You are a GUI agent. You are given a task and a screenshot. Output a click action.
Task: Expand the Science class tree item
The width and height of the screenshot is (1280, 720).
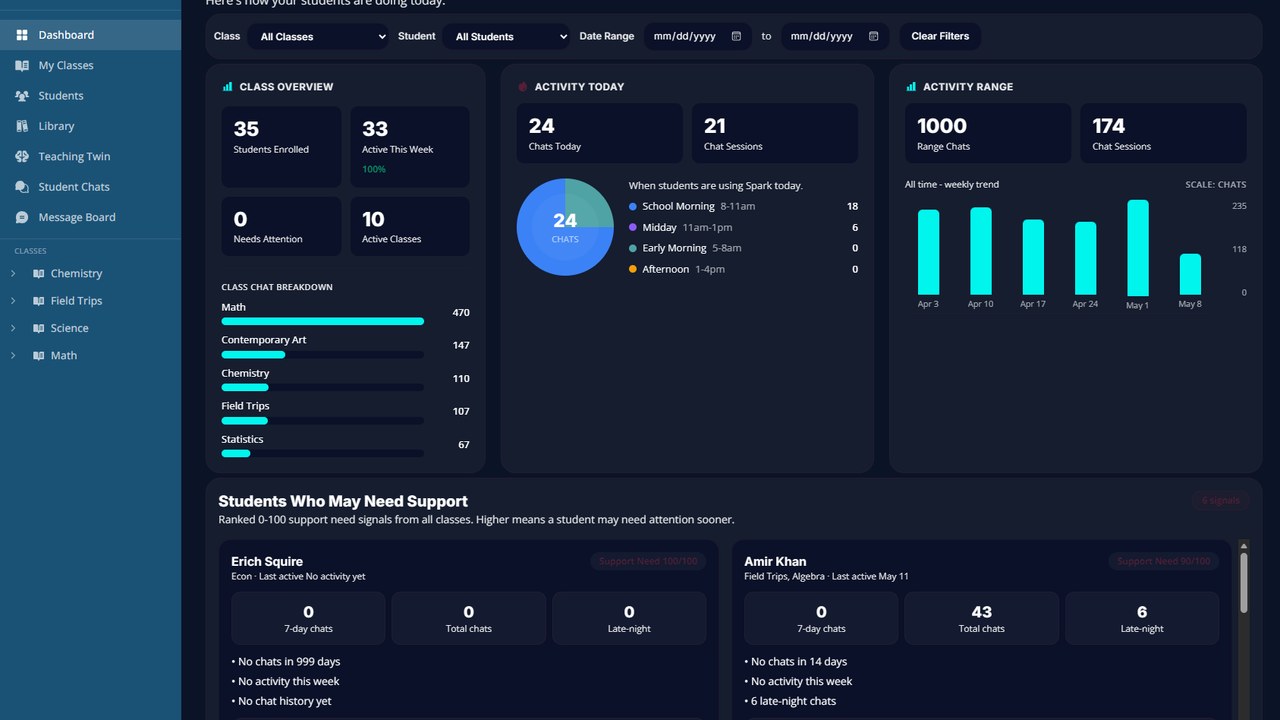point(13,328)
